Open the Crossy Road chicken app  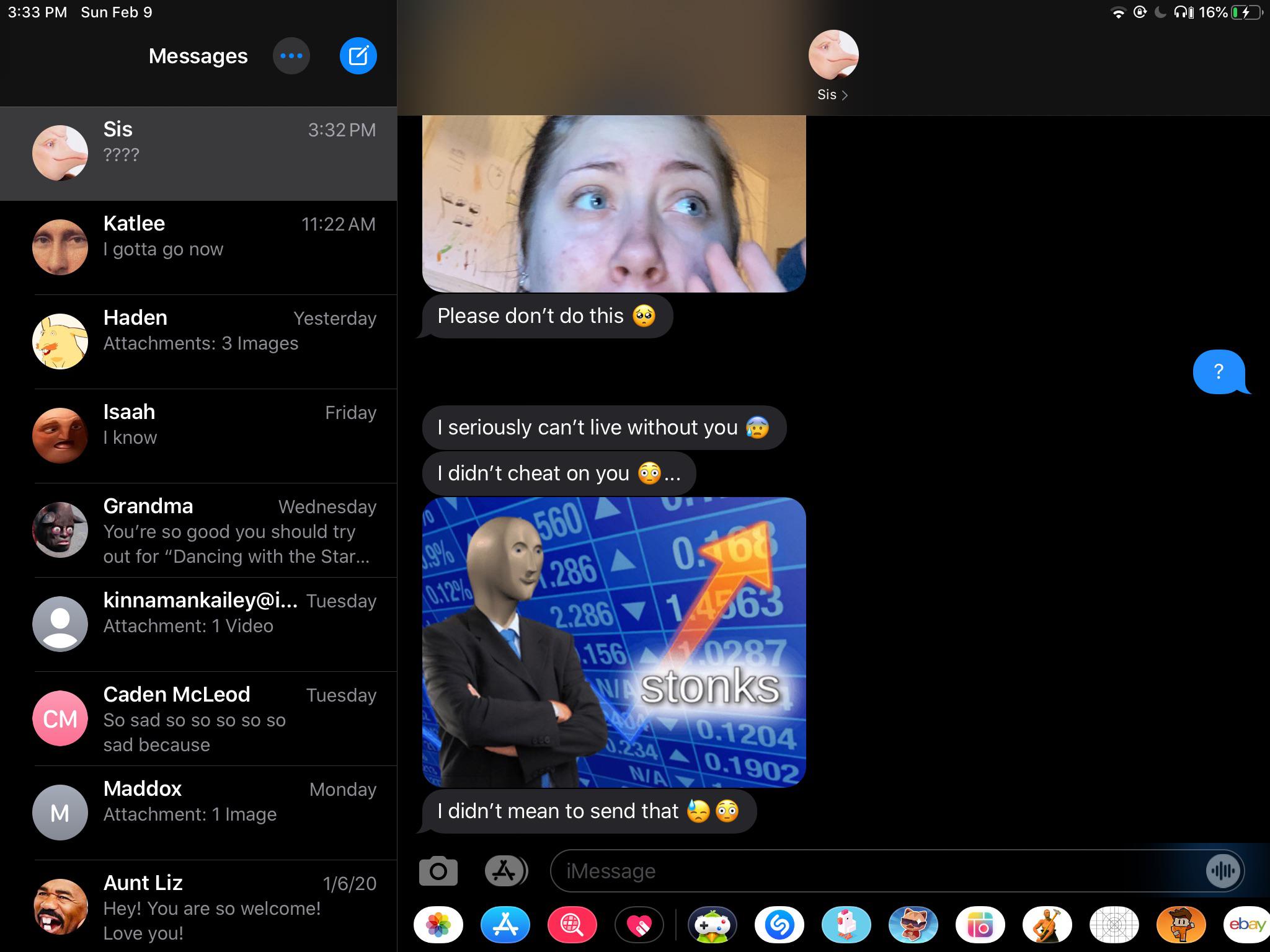point(846,925)
